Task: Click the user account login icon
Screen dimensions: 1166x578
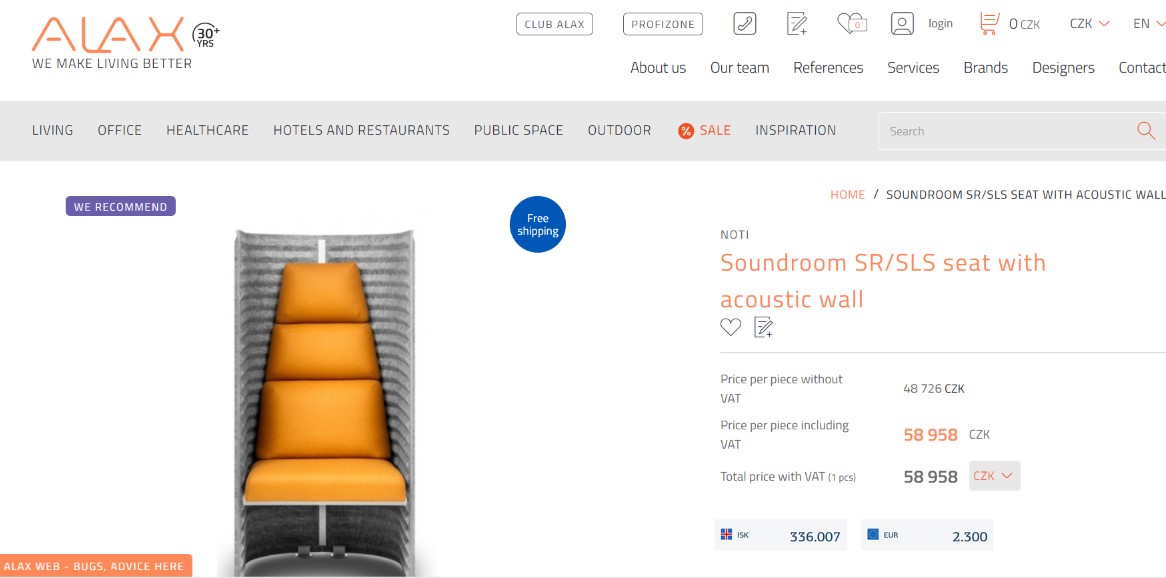Action: (x=902, y=24)
